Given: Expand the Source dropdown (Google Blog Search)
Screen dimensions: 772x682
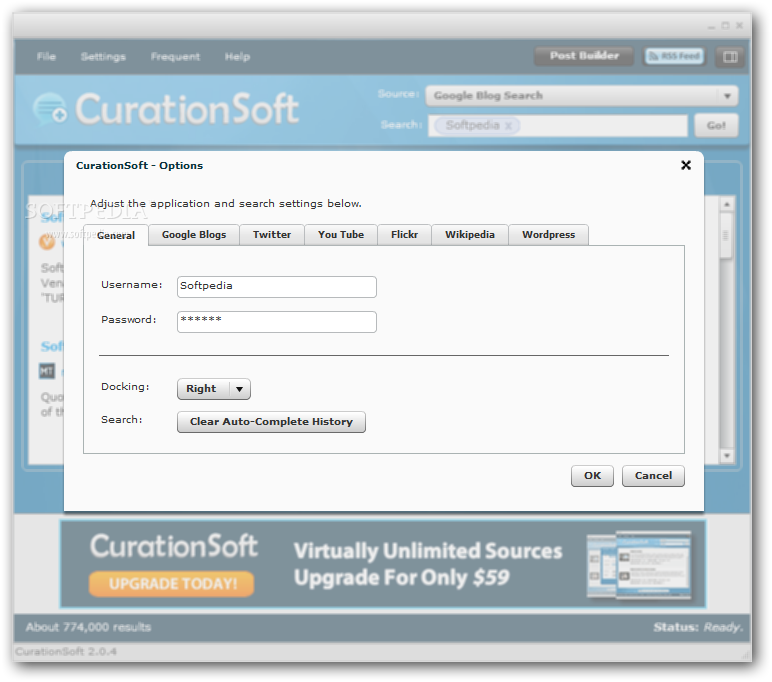Looking at the screenshot, I should pos(582,96).
